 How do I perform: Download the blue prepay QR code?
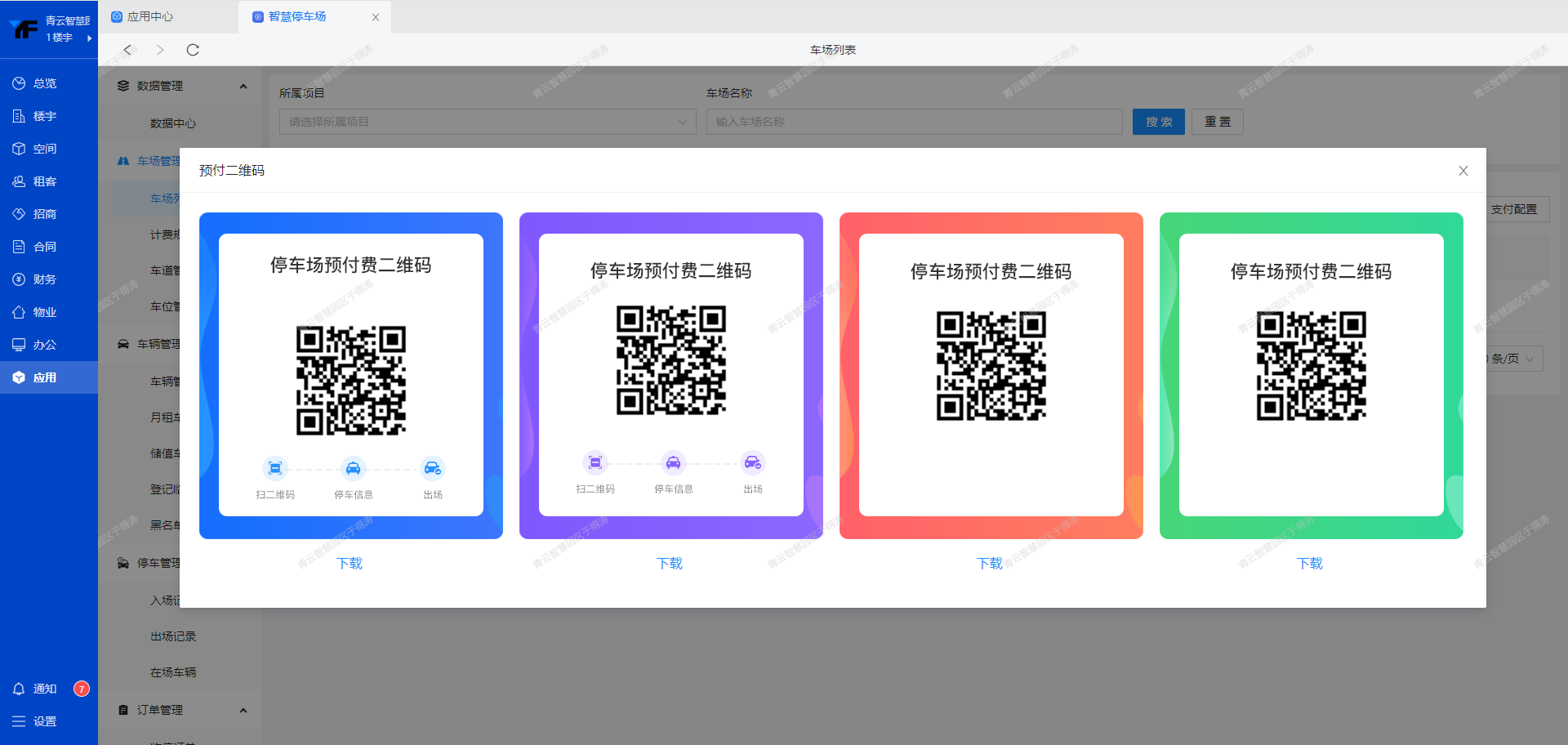350,564
